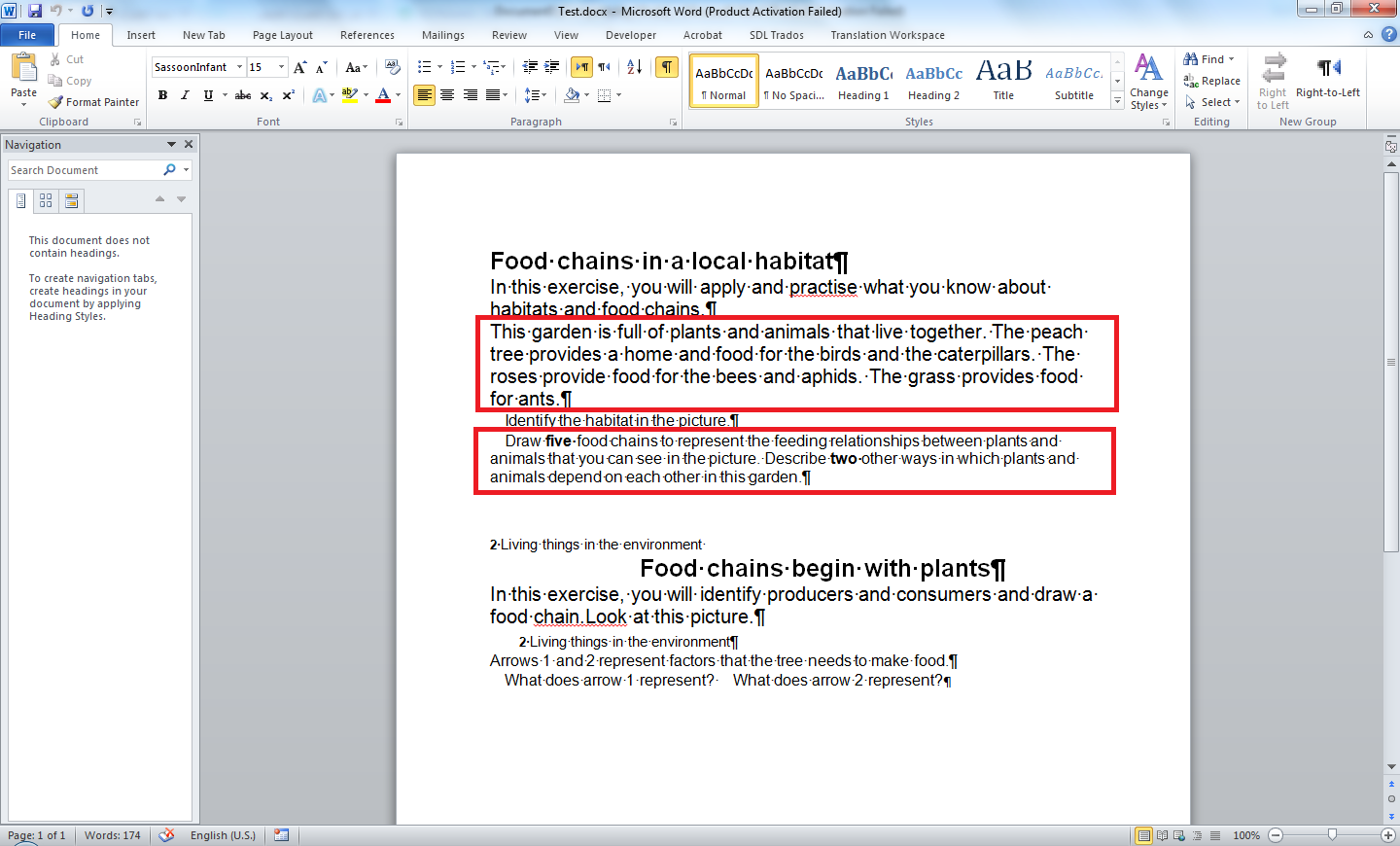This screenshot has height=846, width=1400.
Task: Browse headings in Navigation pane
Action: click(x=20, y=200)
